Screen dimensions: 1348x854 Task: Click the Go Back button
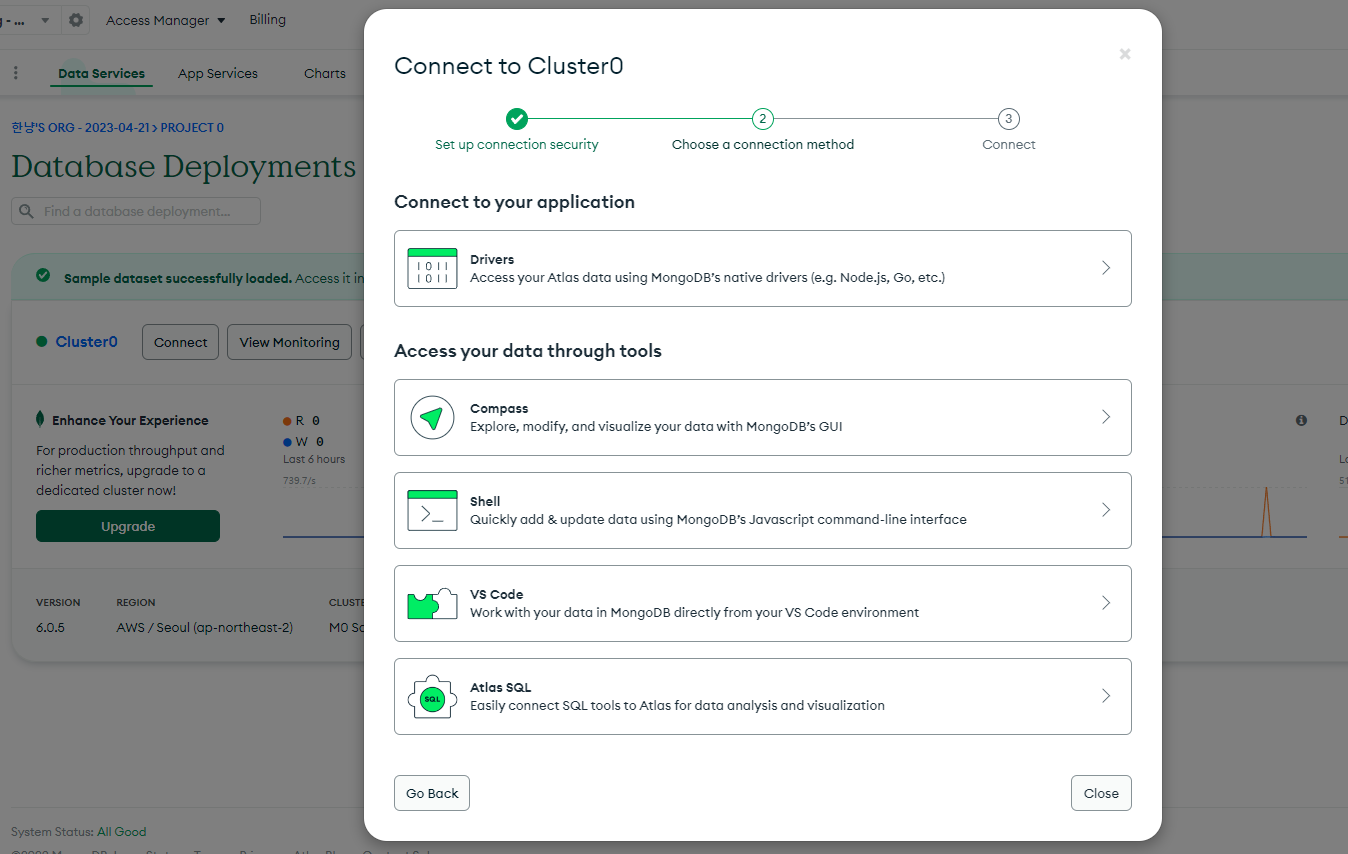(x=432, y=793)
